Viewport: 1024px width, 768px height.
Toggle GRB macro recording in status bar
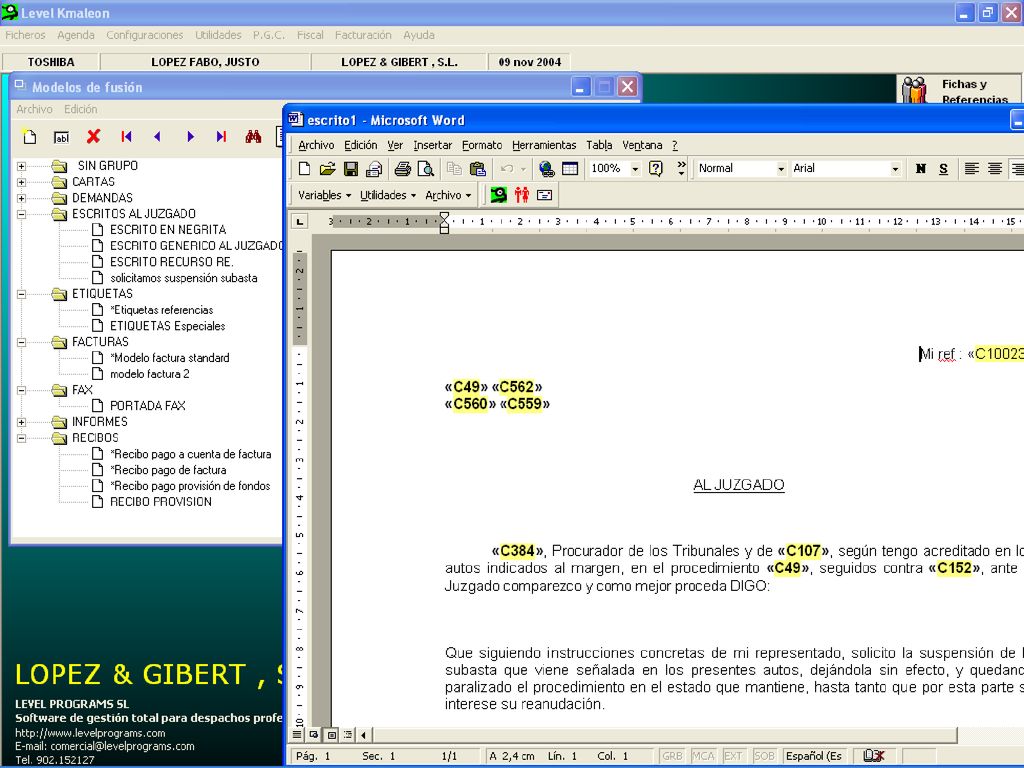(673, 756)
